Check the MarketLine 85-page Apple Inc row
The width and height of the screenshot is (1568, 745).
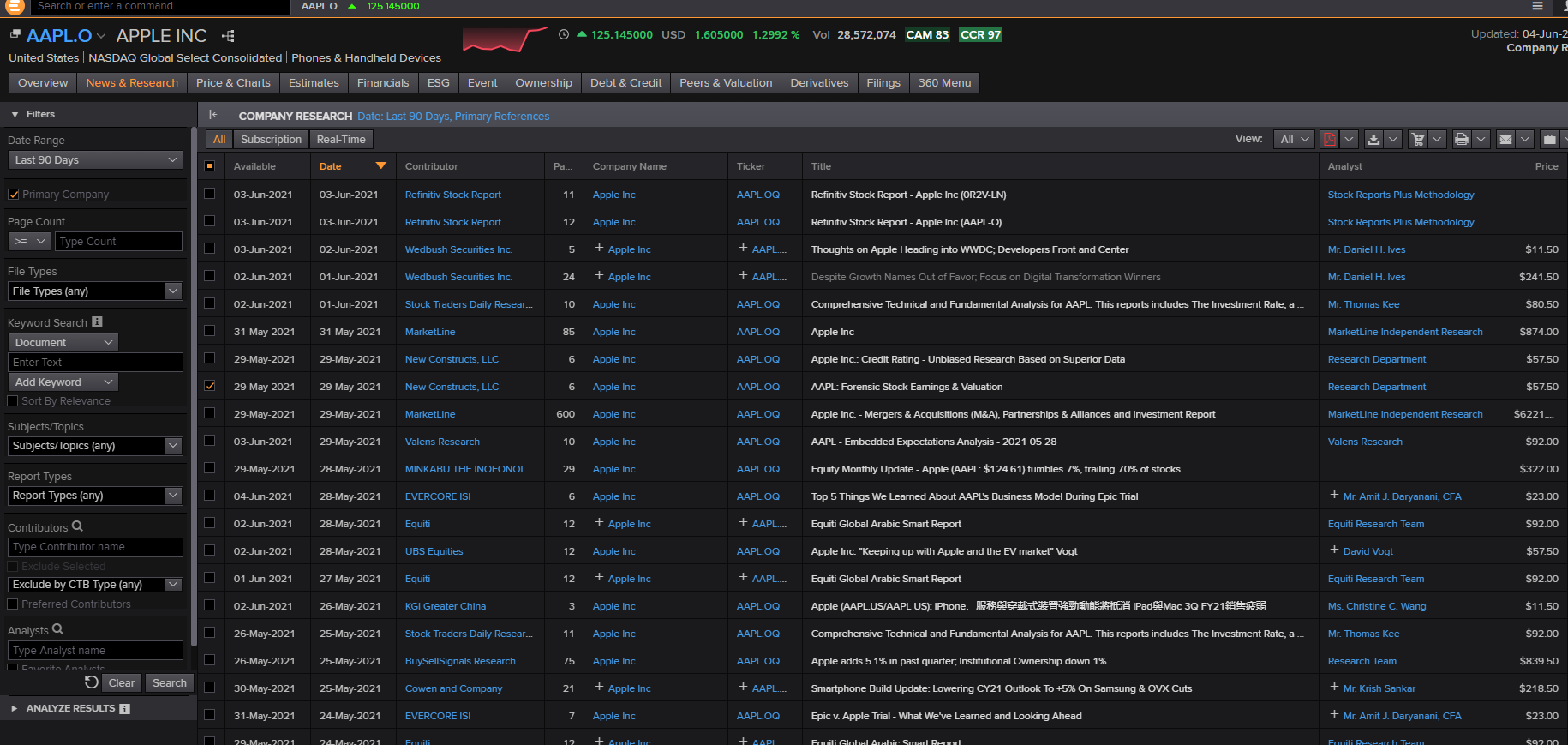(210, 331)
